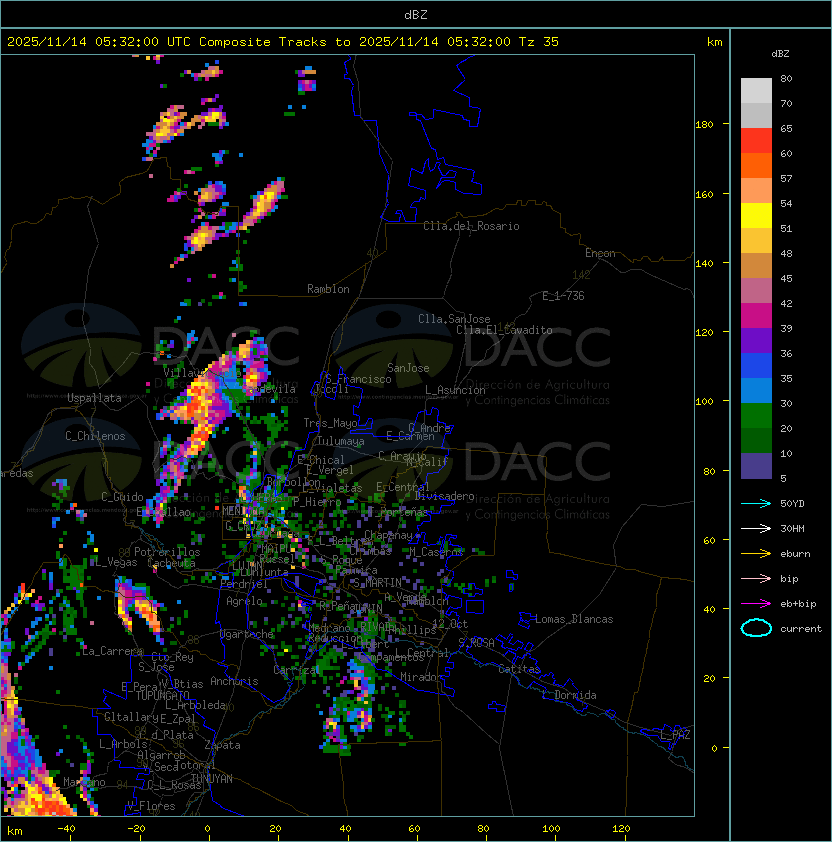Click the yellow eburn arrow icon

coord(756,554)
